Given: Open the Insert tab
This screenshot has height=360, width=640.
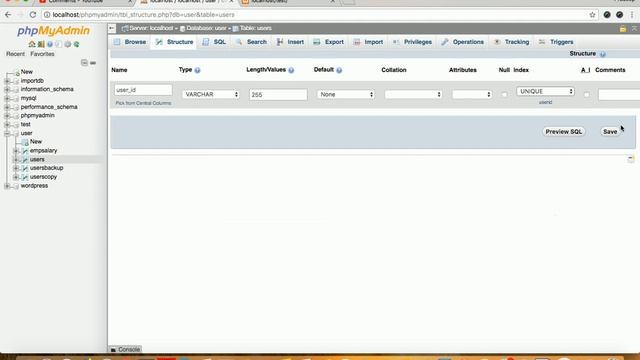Looking at the screenshot, I should (290, 42).
